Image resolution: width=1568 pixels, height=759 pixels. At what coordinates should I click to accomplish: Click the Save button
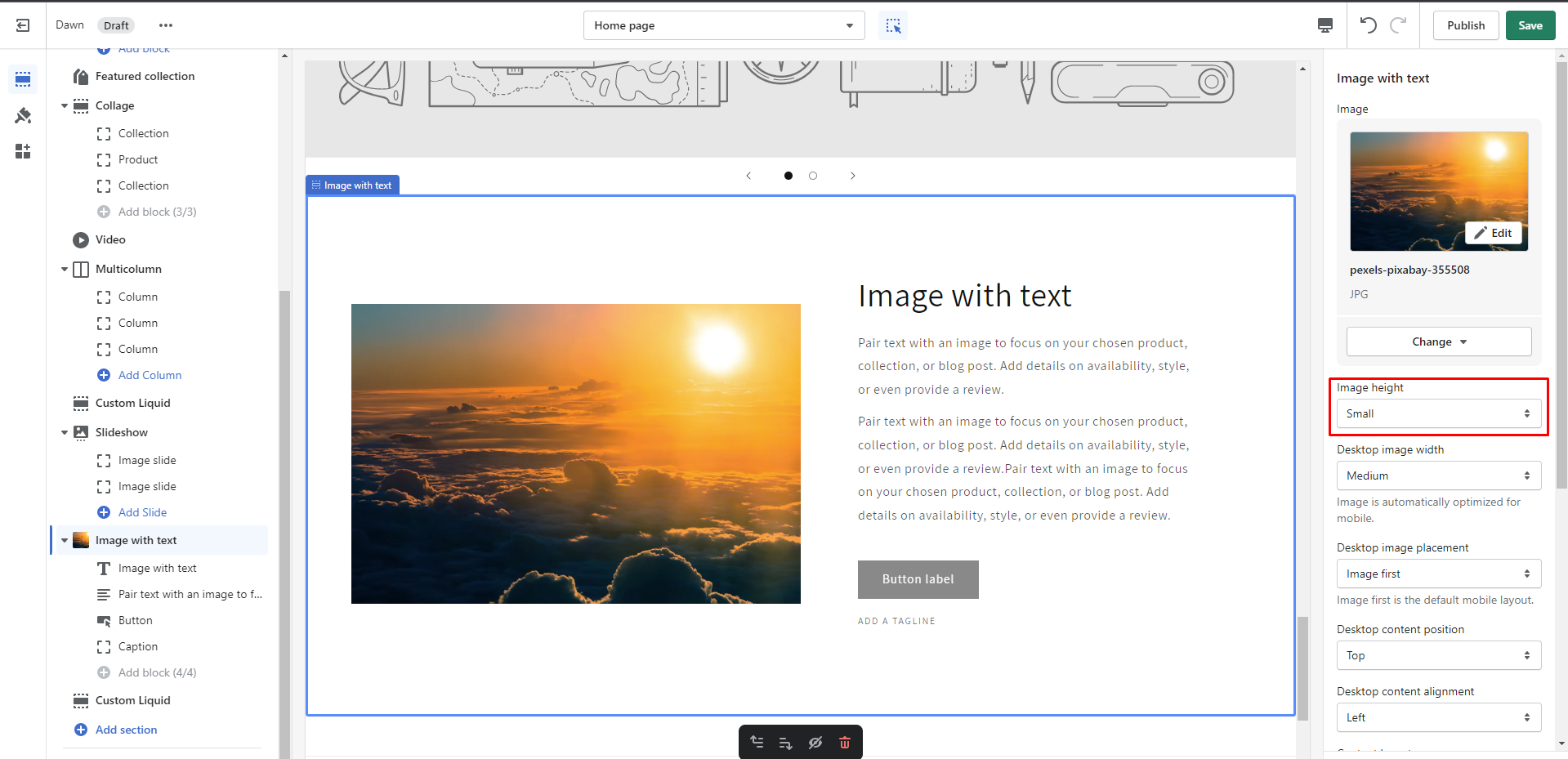(1530, 25)
